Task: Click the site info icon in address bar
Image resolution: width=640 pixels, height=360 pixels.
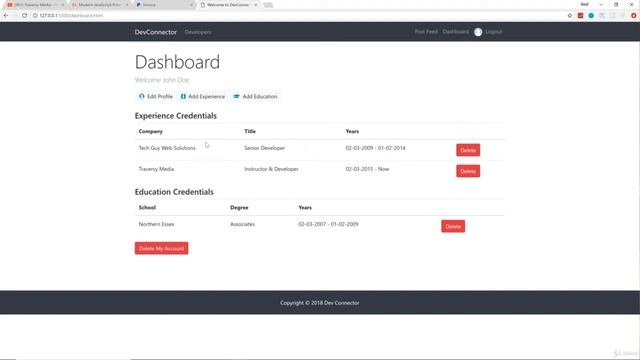Action: point(35,16)
